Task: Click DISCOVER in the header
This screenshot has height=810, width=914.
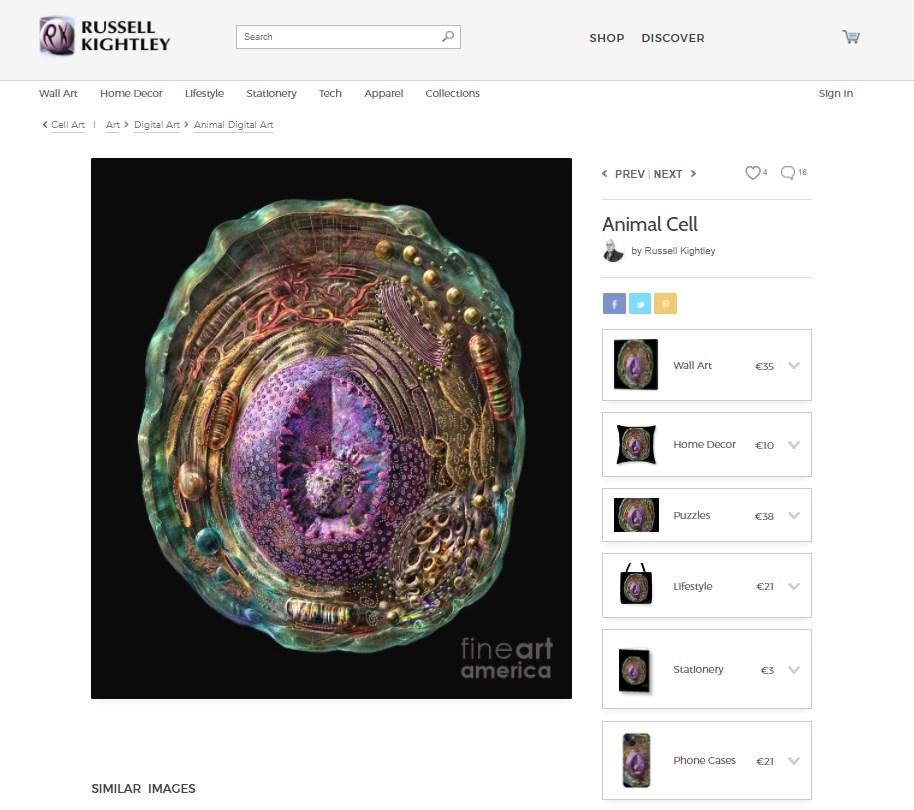Action: 673,38
